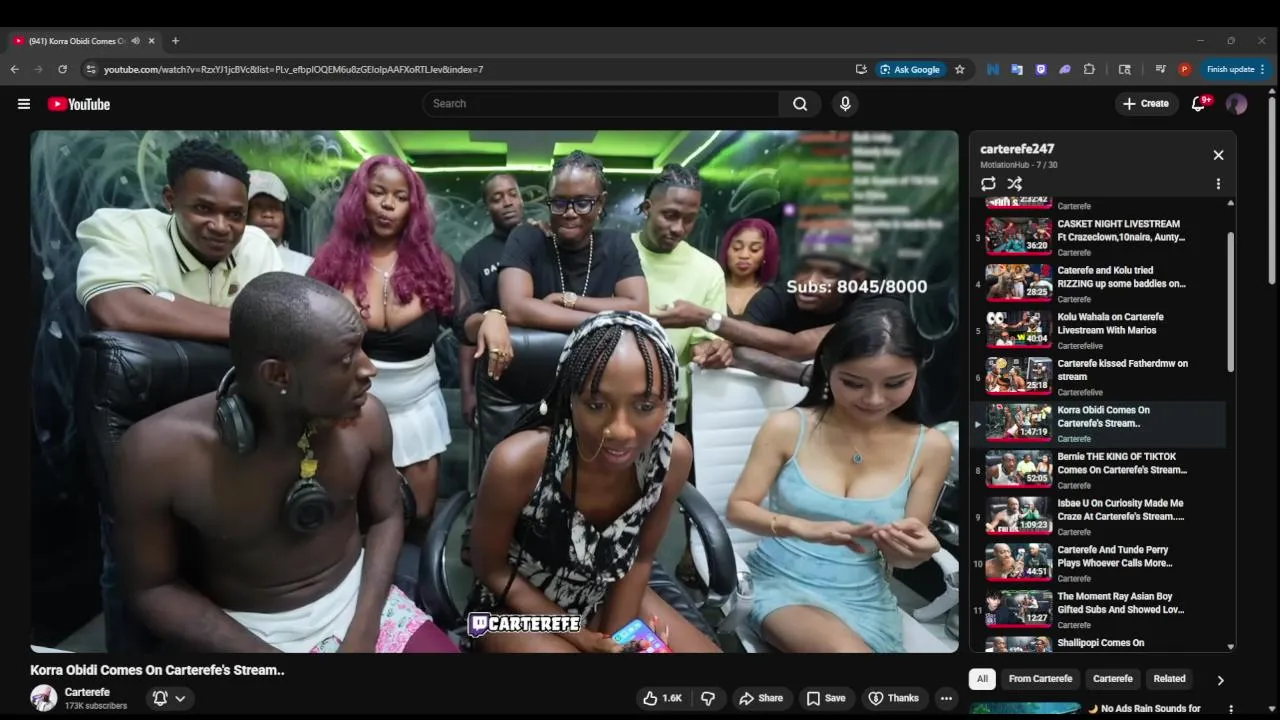Click the search magnifier button
Image resolution: width=1280 pixels, height=720 pixels.
tap(800, 104)
